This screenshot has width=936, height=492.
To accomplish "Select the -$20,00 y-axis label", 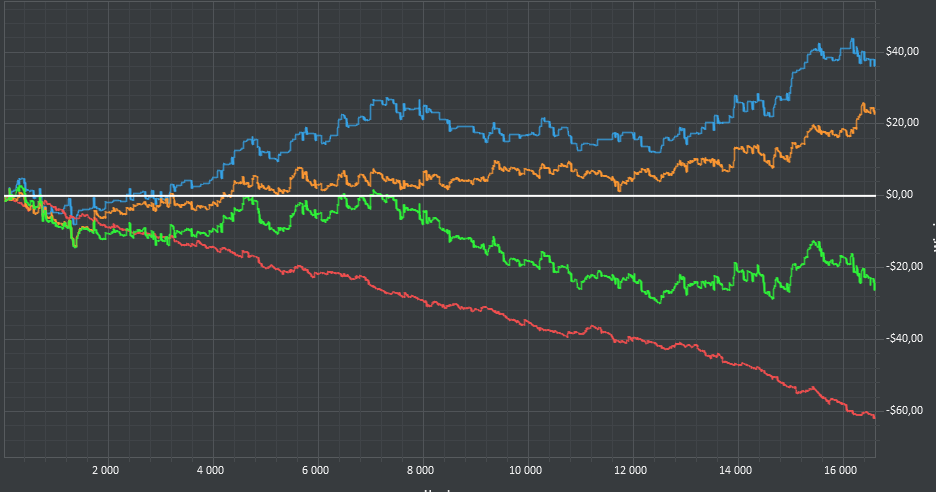I will 904,266.
